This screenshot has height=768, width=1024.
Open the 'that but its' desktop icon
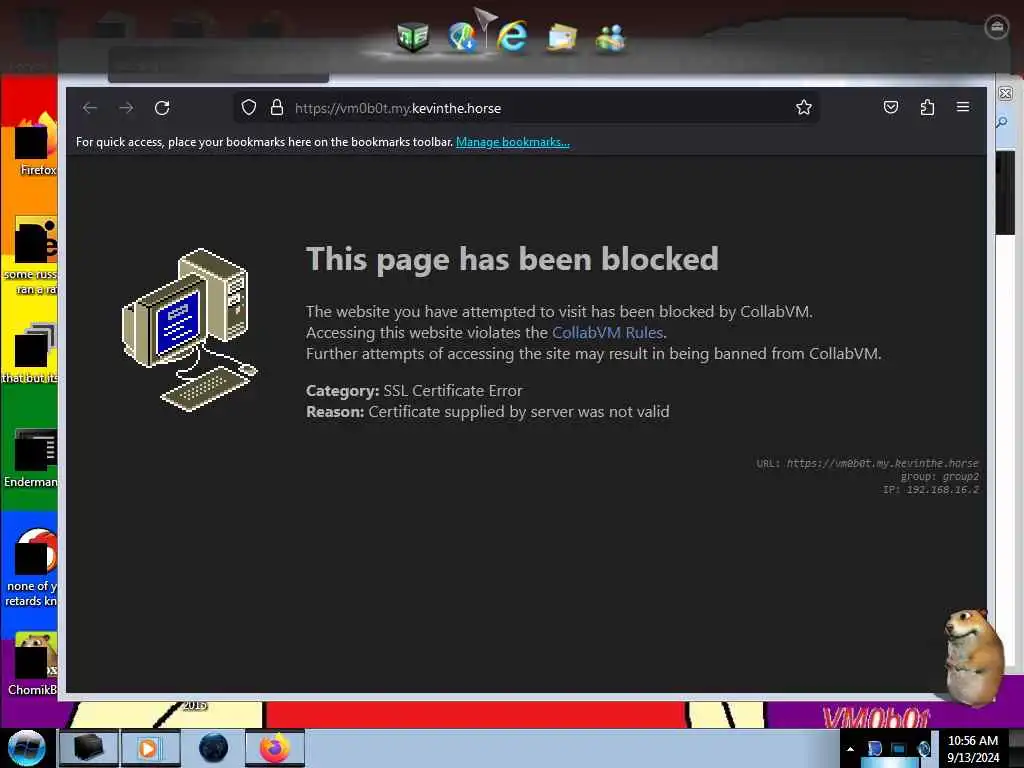pyautogui.click(x=31, y=353)
